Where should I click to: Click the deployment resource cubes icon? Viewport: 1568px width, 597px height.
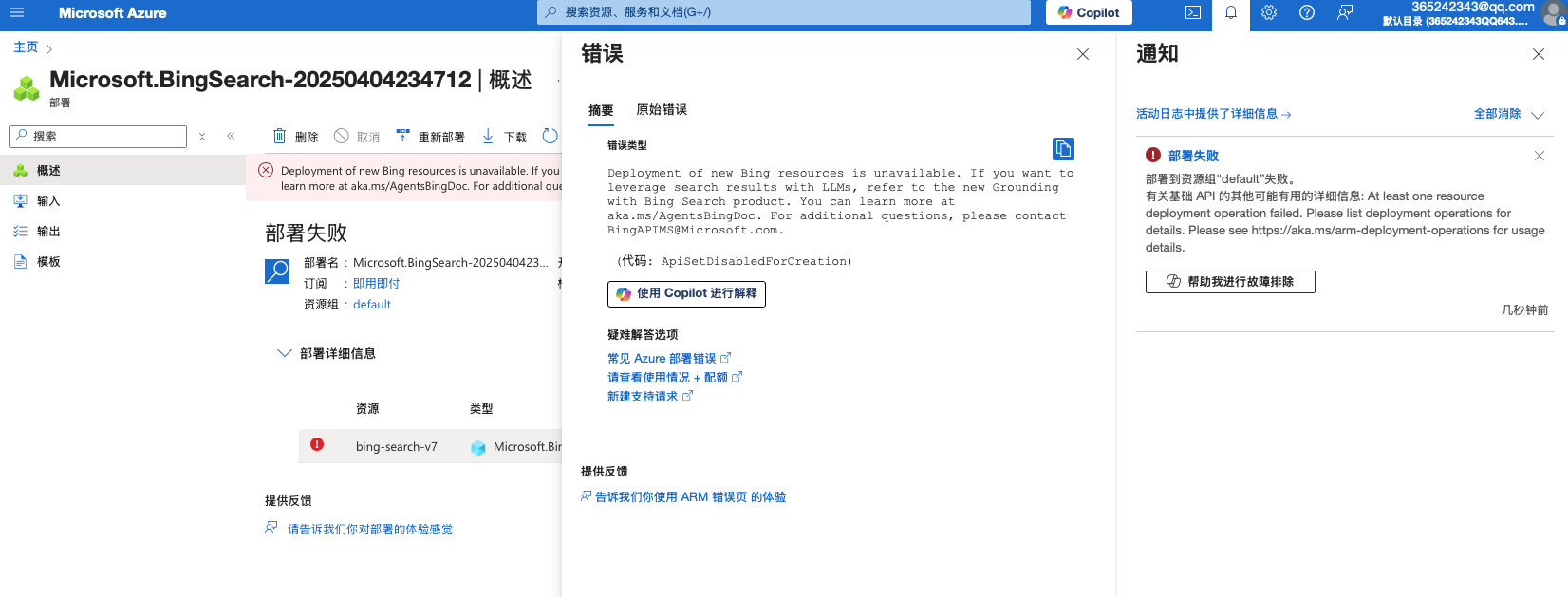(27, 88)
